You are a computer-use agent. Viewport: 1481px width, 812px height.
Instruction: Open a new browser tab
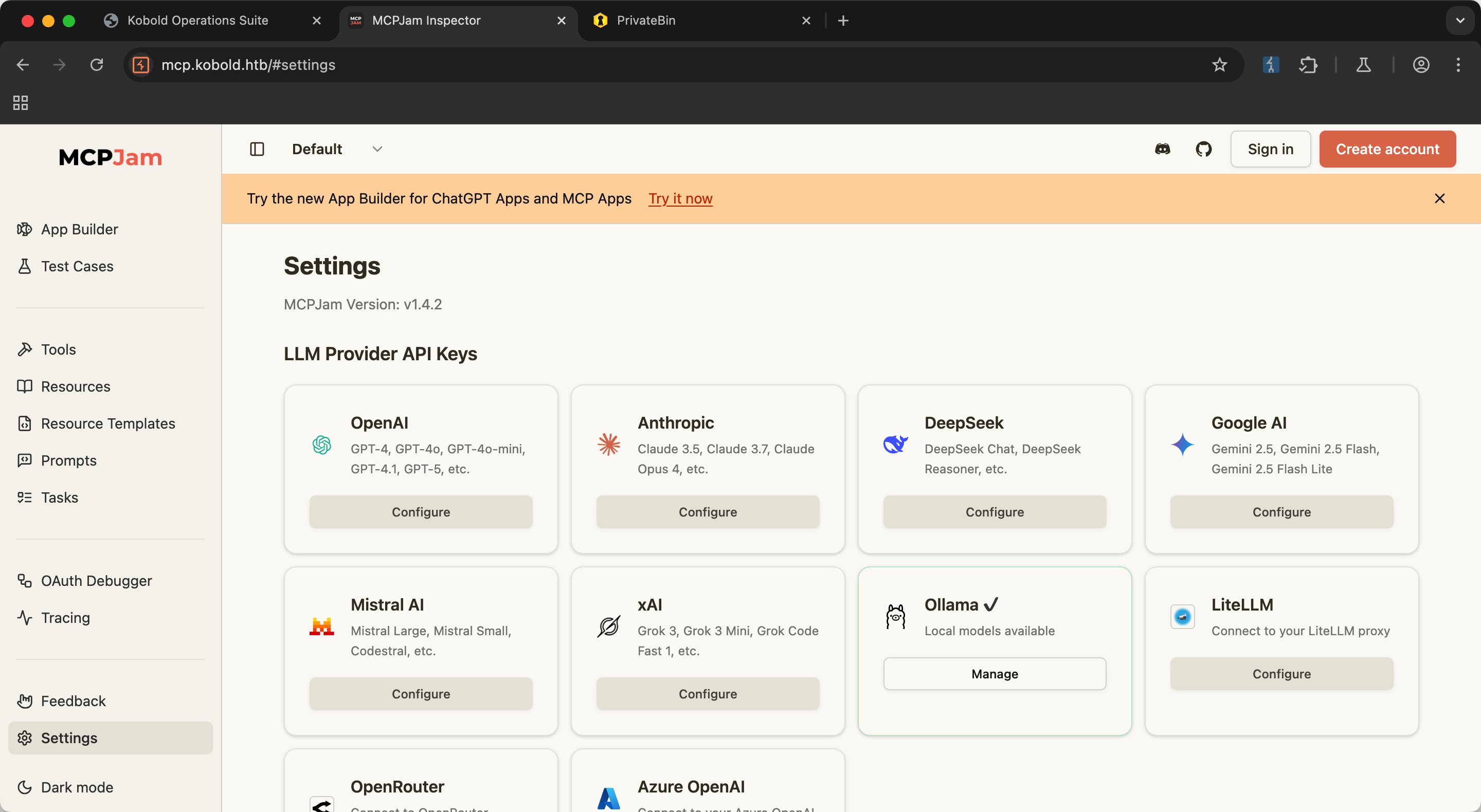coord(843,21)
